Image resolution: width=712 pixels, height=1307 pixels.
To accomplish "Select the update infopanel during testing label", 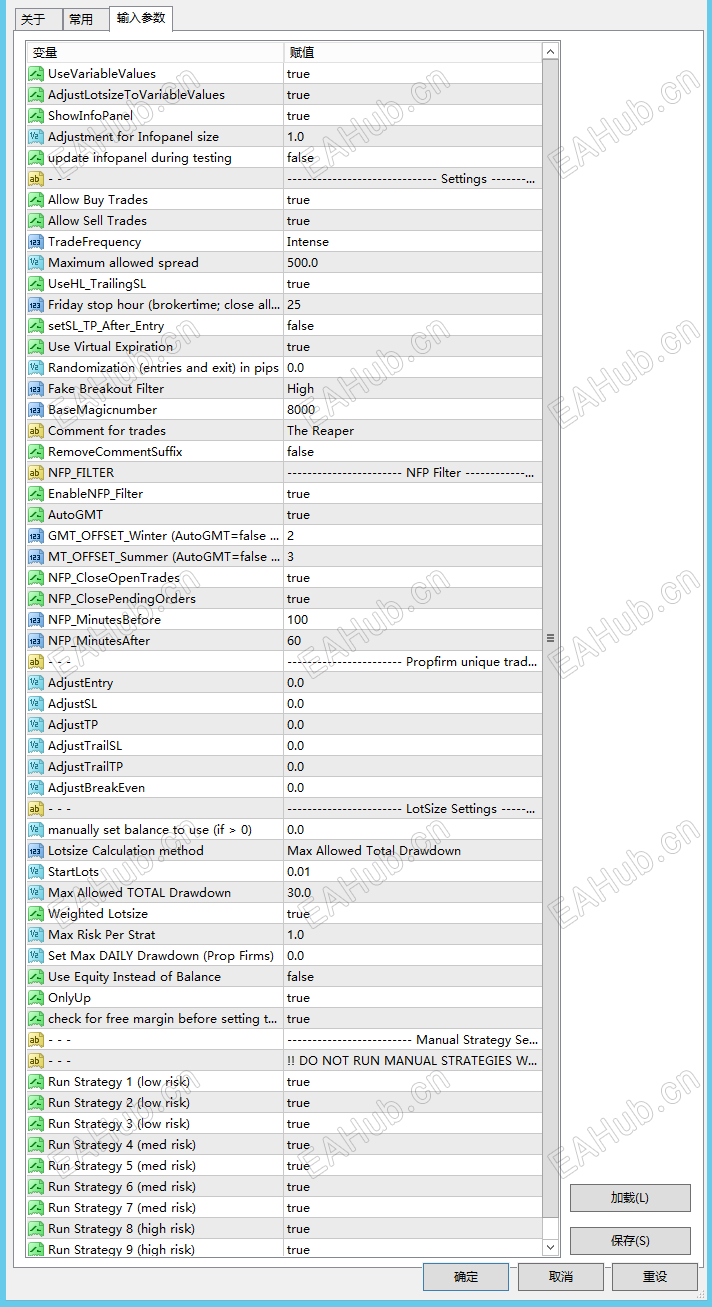I will click(x=140, y=158).
